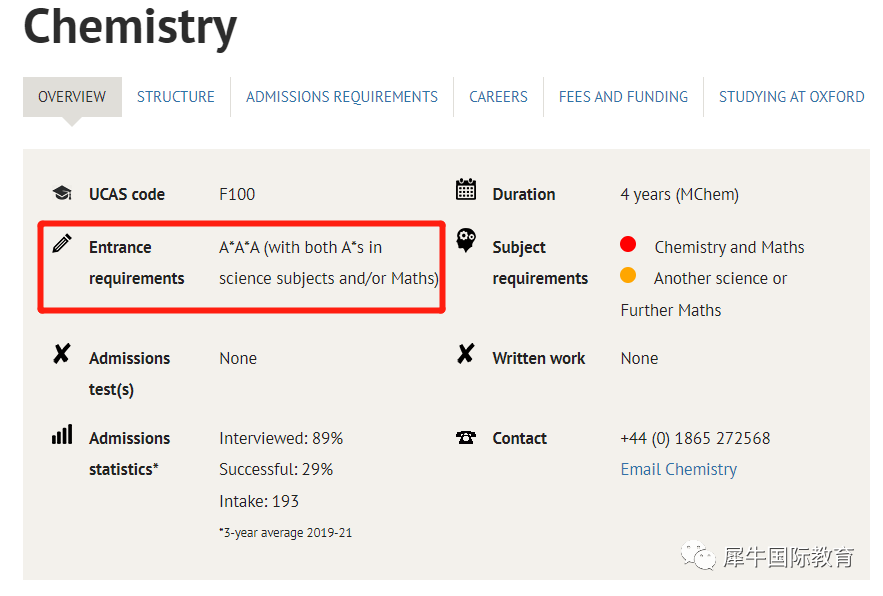
Task: Click the WeChat logo in the watermark
Action: [x=698, y=555]
